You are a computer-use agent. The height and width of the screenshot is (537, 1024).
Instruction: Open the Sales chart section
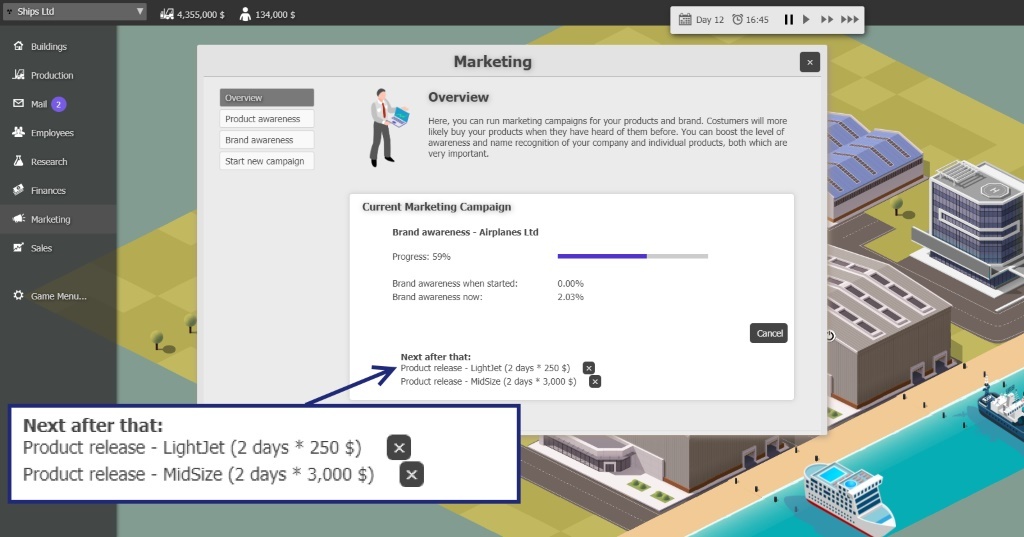pos(40,248)
